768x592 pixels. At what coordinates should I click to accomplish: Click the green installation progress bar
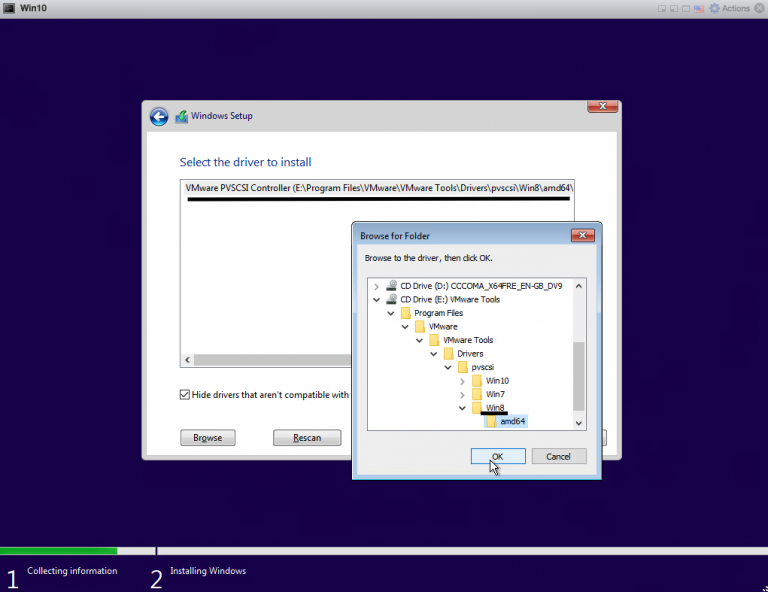(59, 551)
